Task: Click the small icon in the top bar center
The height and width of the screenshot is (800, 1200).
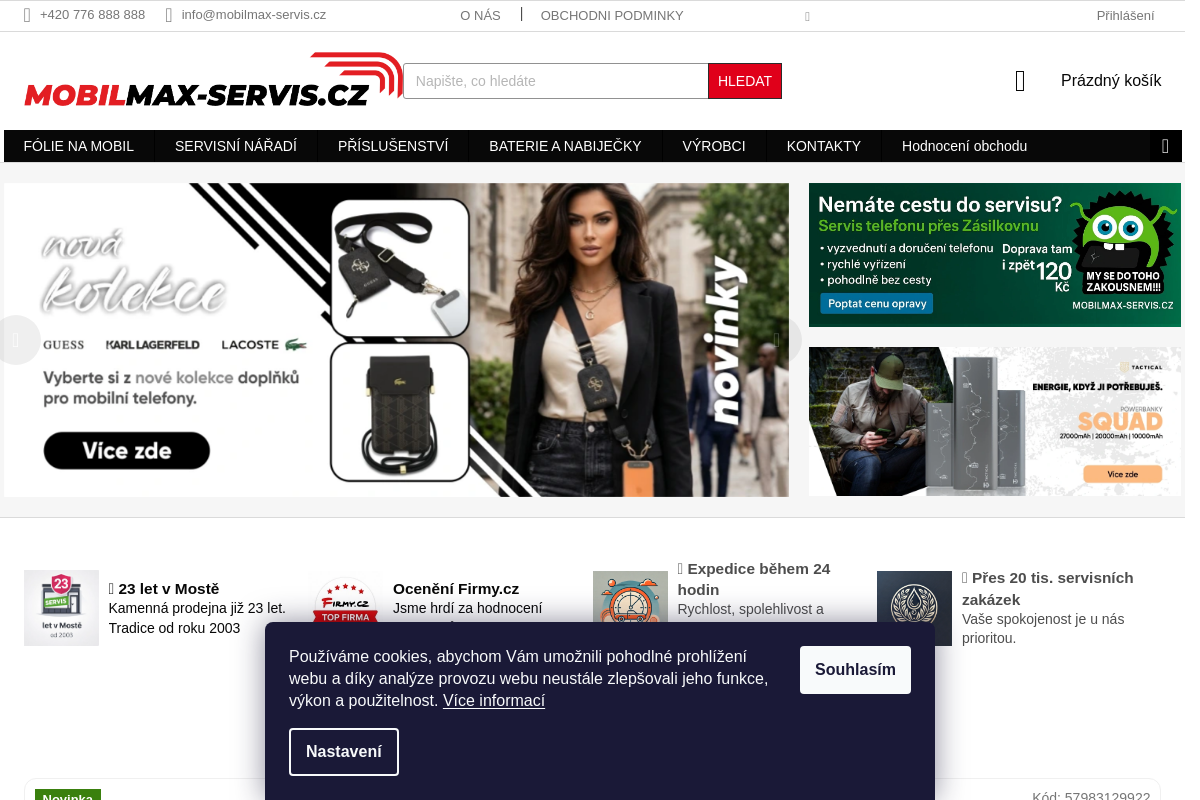Action: click(807, 16)
